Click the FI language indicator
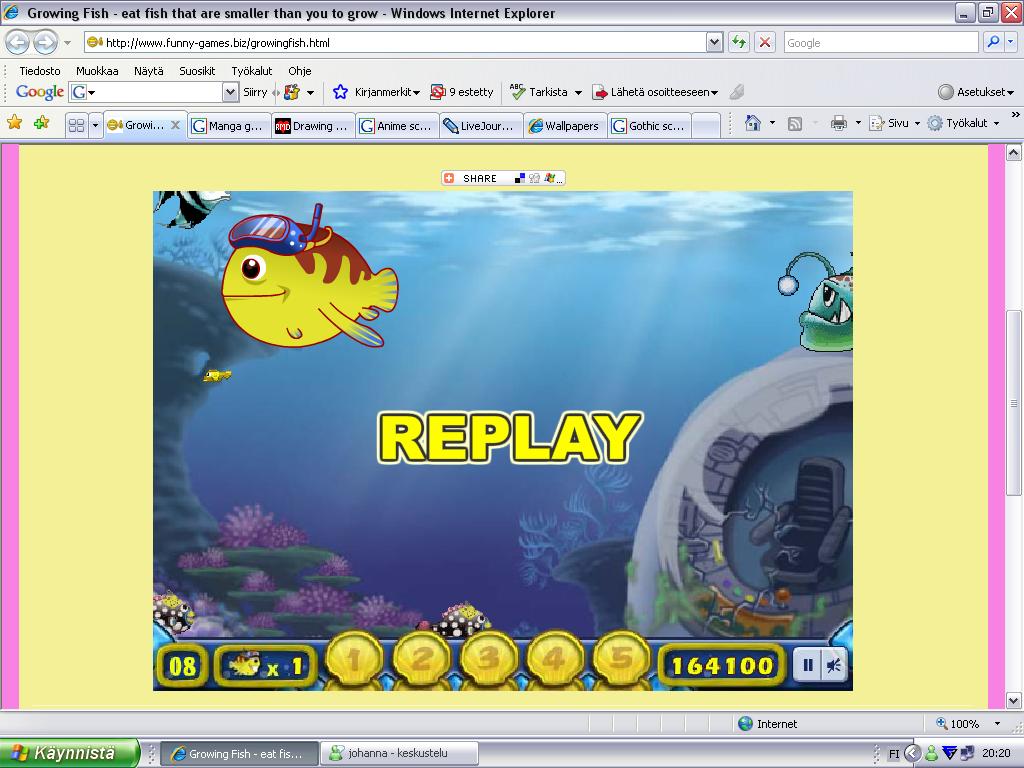Image resolution: width=1024 pixels, height=768 pixels. [894, 754]
